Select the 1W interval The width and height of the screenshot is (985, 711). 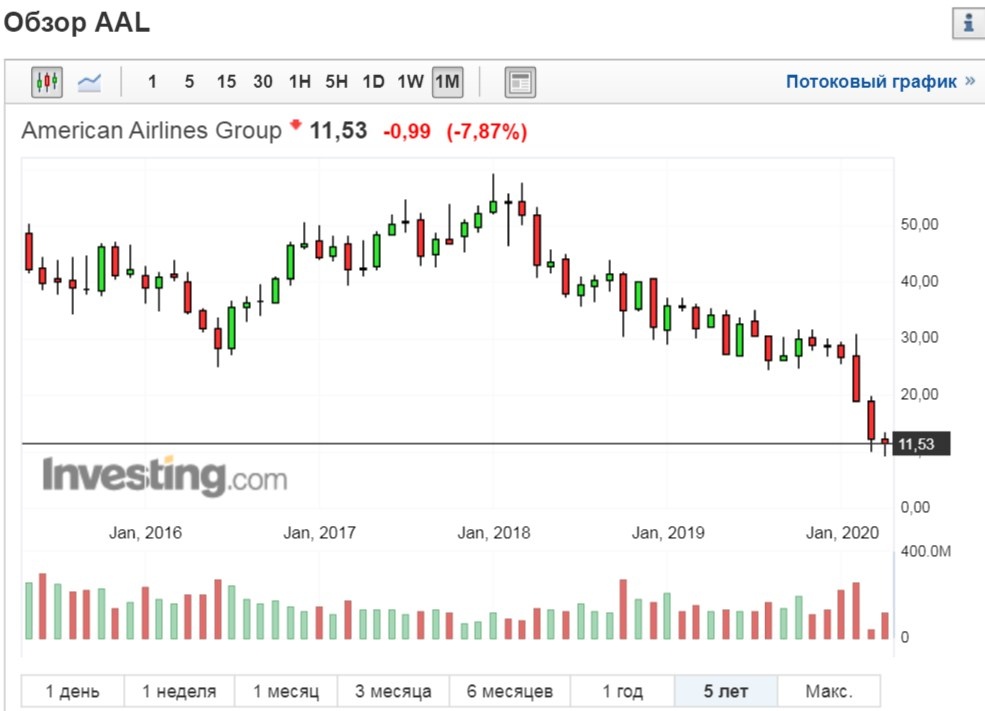coord(410,82)
